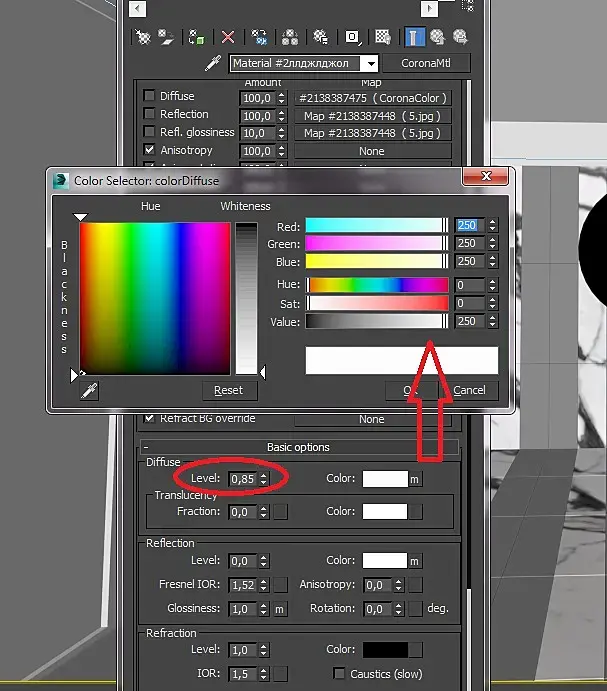Click the Translucency Color swatch
607x691 pixels.
click(385, 512)
